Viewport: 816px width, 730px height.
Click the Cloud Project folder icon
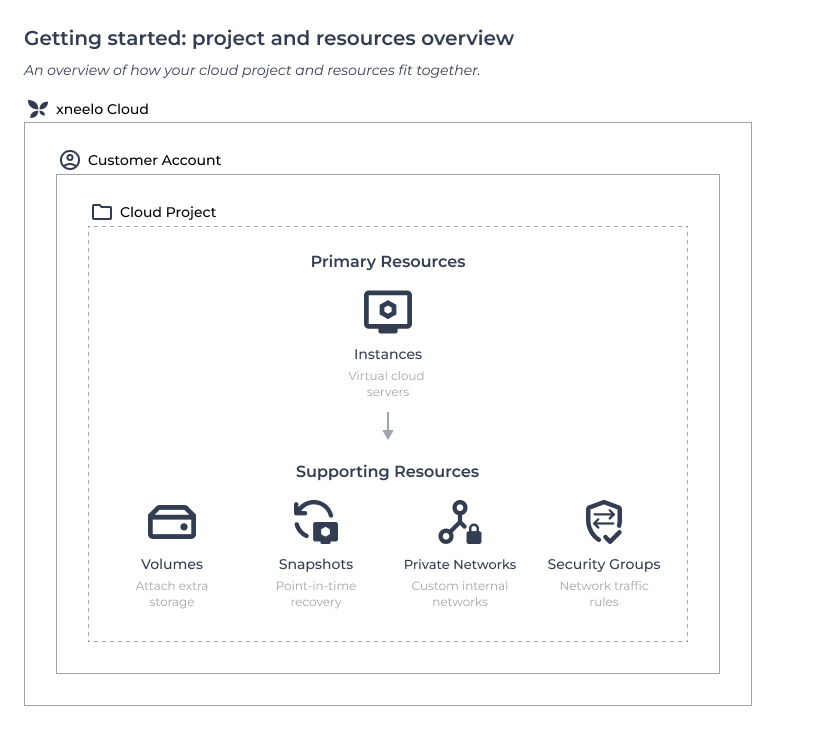point(101,212)
